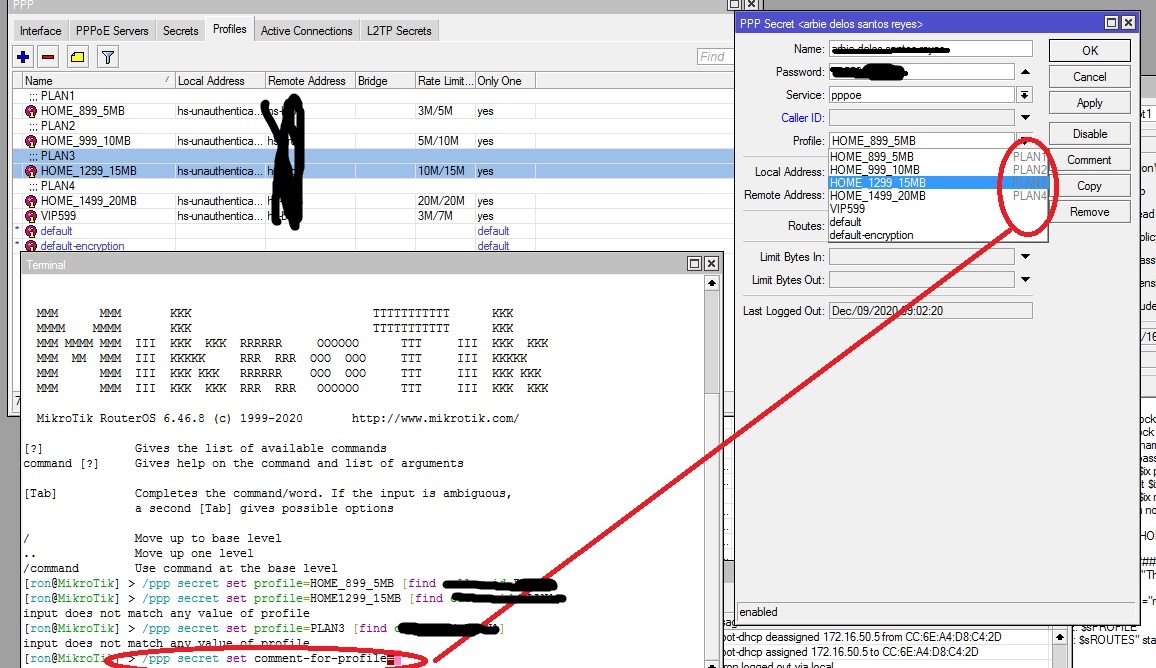Open the PPPoE Servers tab
The width and height of the screenshot is (1156, 668).
pos(112,31)
